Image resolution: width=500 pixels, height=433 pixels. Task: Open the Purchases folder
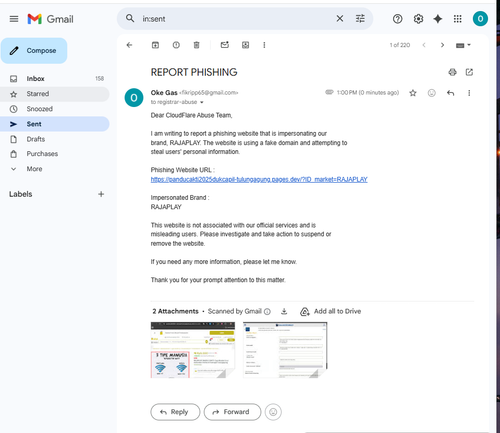[x=55, y=154]
